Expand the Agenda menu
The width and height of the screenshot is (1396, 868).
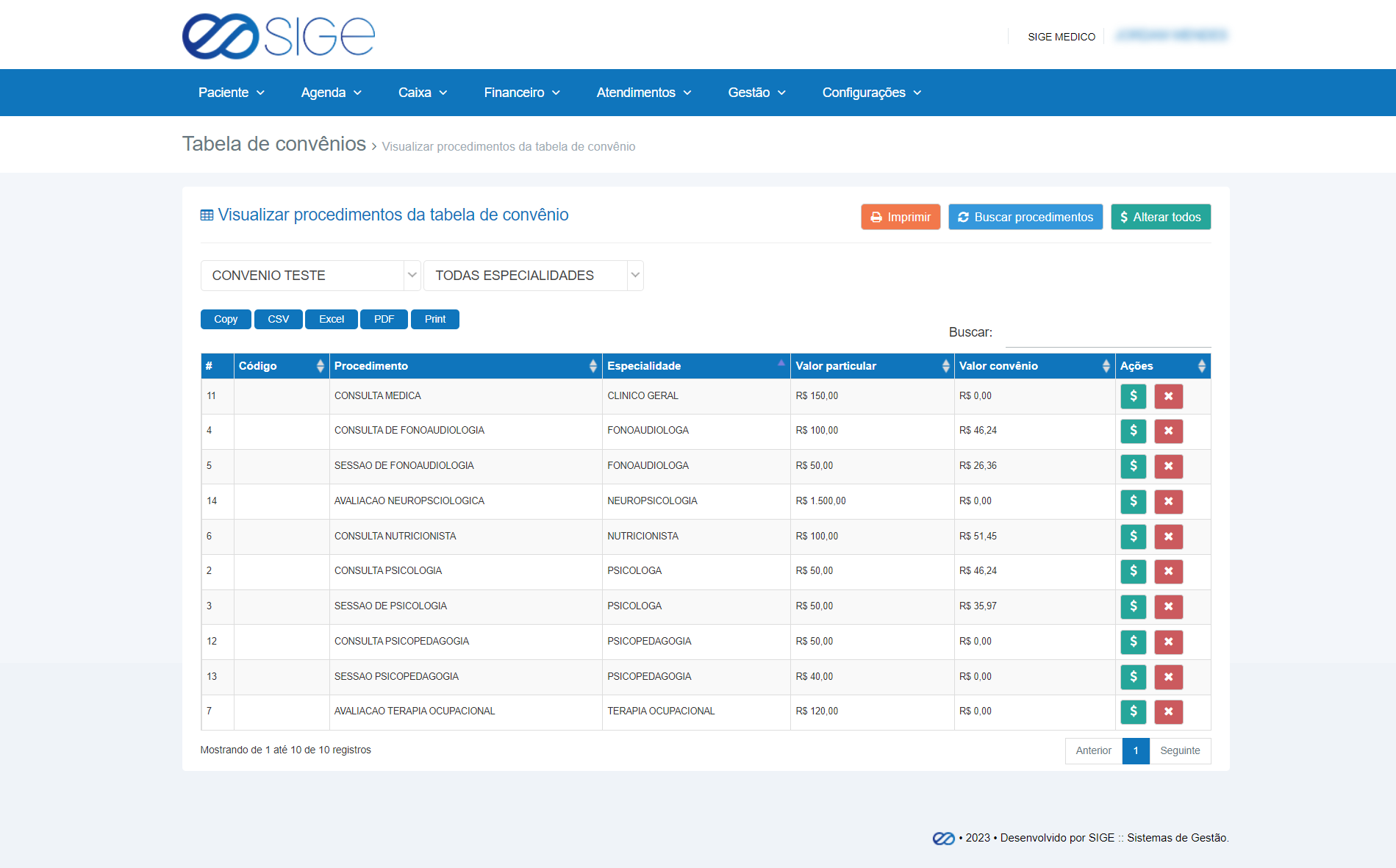click(332, 93)
